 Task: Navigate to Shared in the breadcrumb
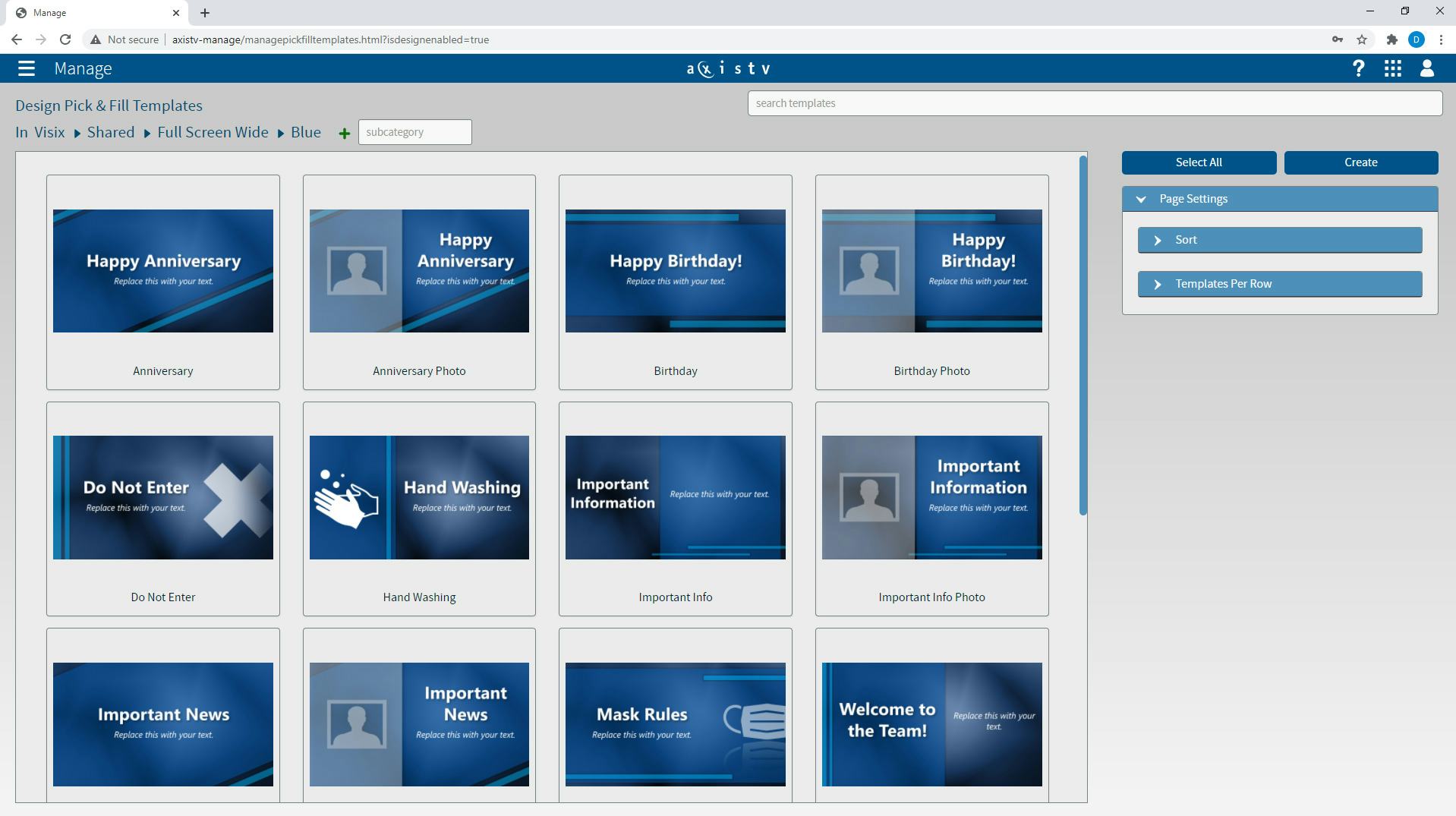pyautogui.click(x=110, y=132)
